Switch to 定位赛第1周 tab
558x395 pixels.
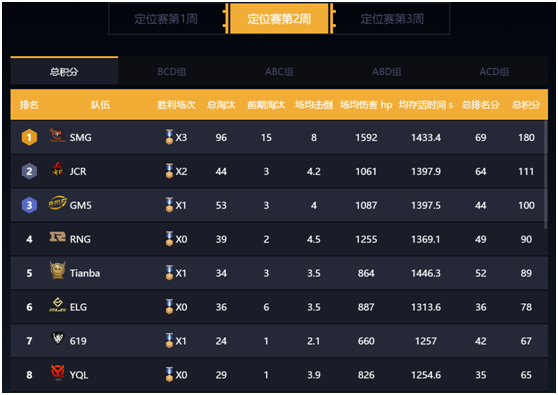coord(166,19)
